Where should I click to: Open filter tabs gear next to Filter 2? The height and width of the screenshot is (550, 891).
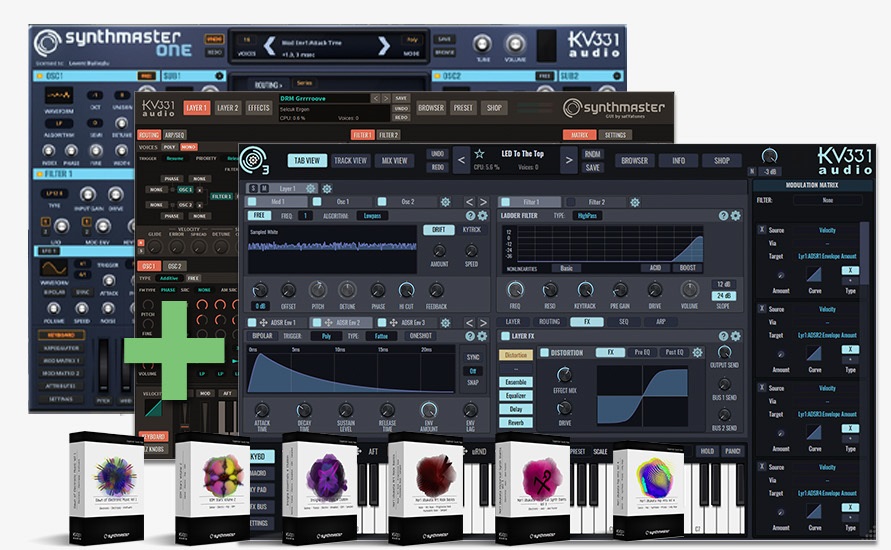click(x=635, y=202)
